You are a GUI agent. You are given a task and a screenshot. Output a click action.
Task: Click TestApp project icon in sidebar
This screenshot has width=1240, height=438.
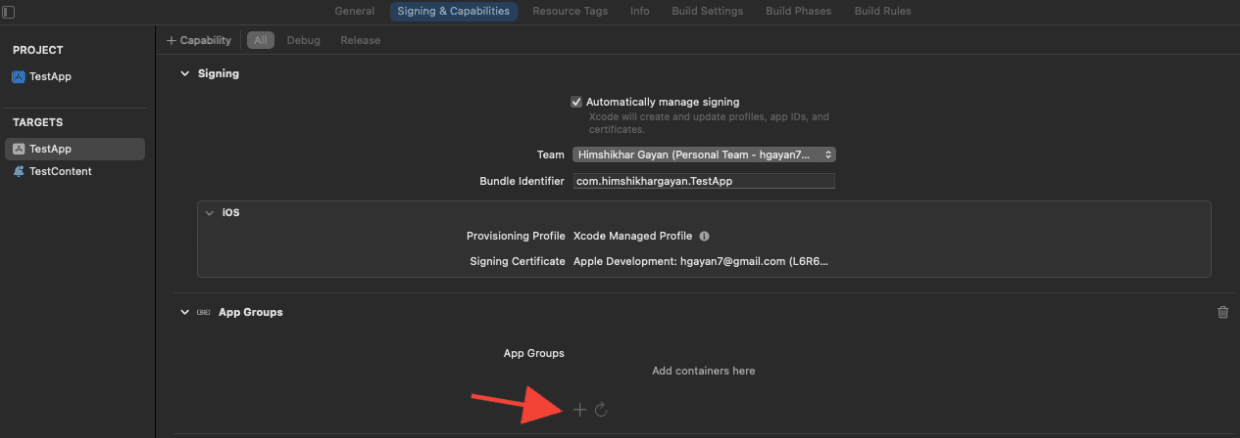coord(19,77)
